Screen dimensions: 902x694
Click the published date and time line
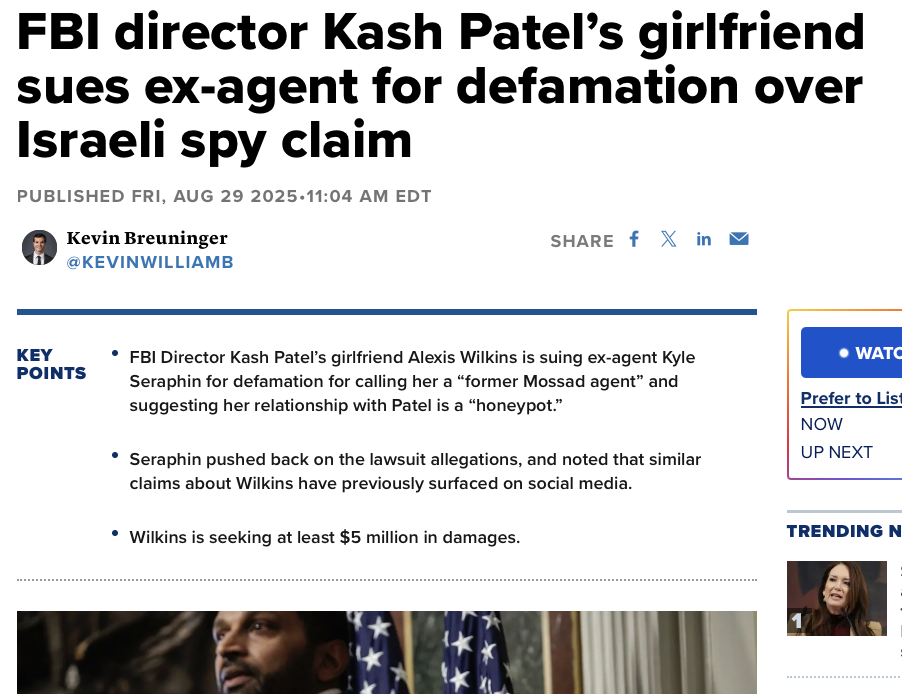pos(224,196)
